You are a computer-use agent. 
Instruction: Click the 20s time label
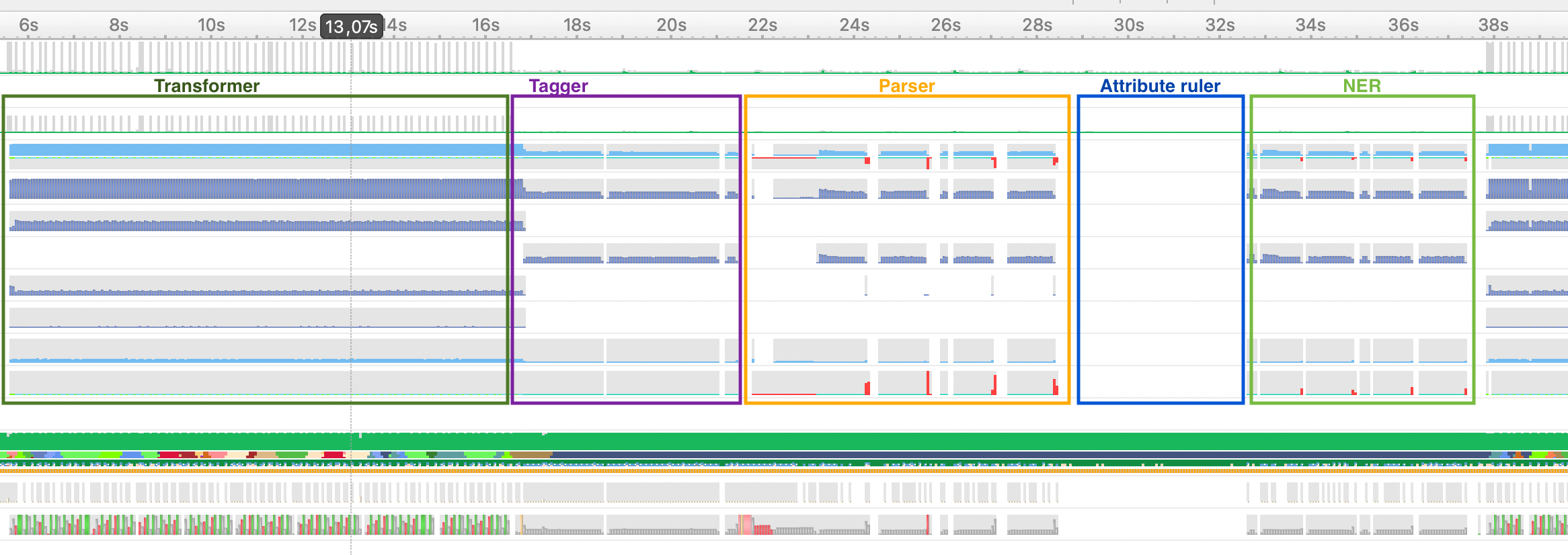(672, 26)
